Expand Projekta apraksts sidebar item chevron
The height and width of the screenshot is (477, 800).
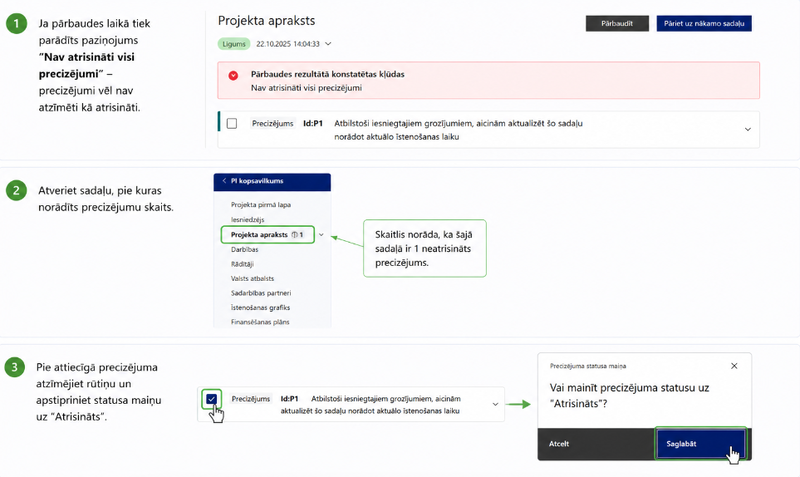(x=321, y=235)
